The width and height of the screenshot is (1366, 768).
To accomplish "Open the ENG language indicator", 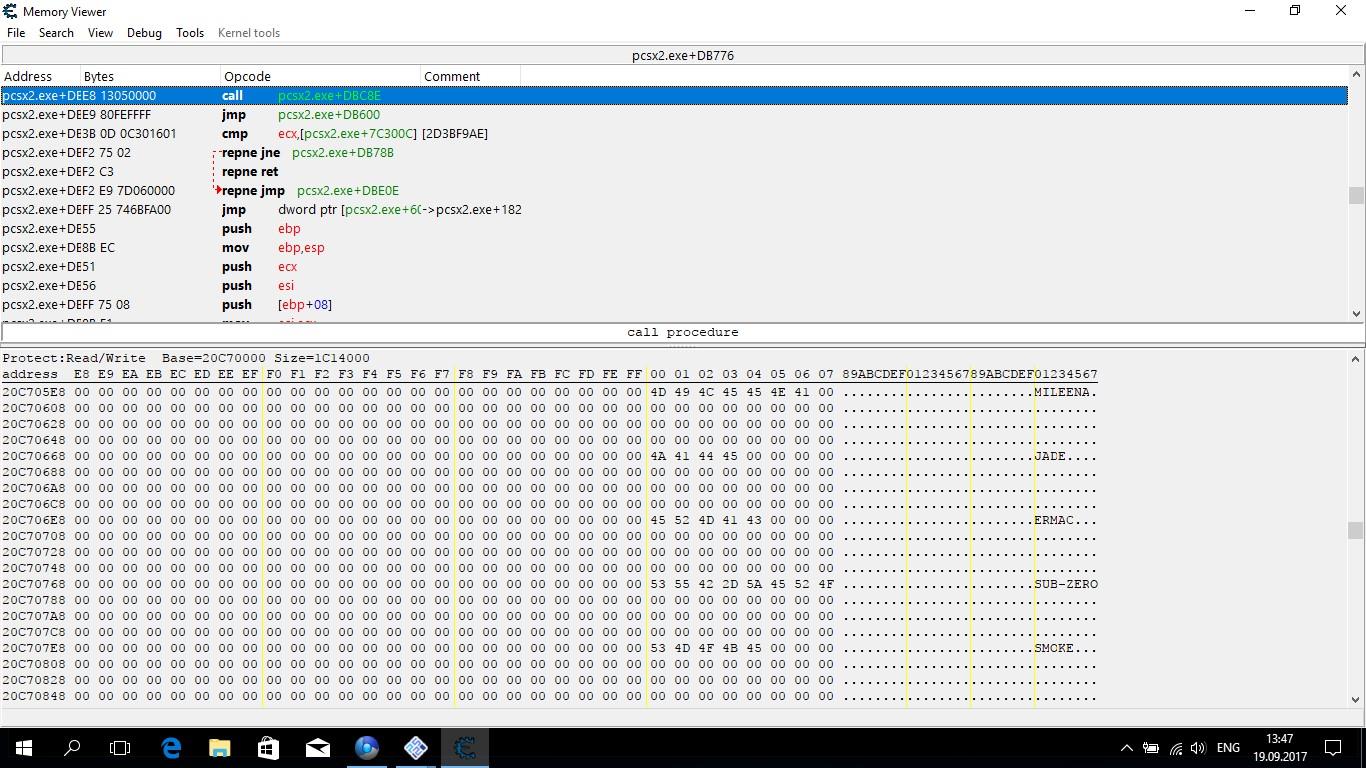I will click(x=1228, y=747).
